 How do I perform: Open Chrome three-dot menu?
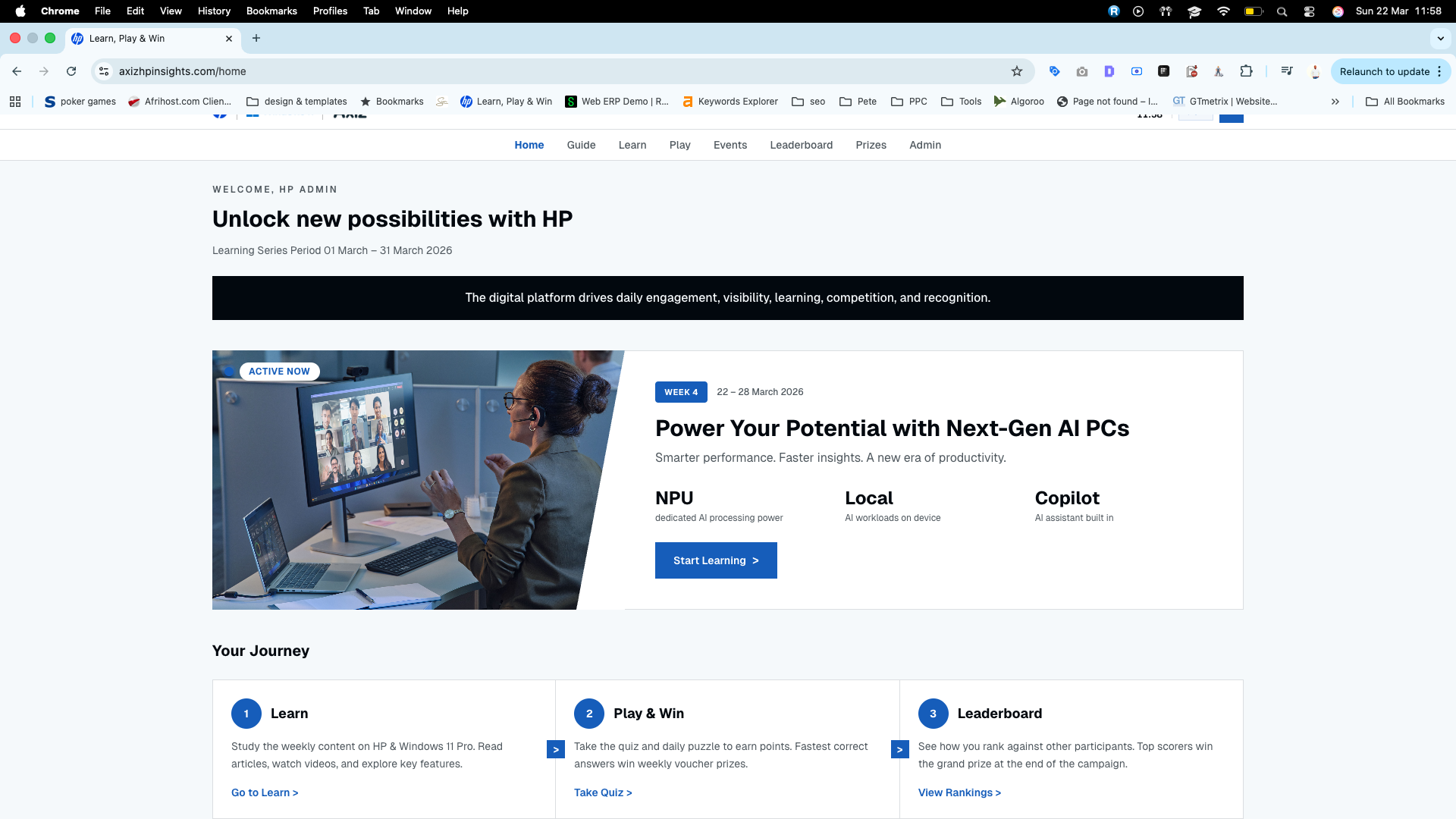1439,71
